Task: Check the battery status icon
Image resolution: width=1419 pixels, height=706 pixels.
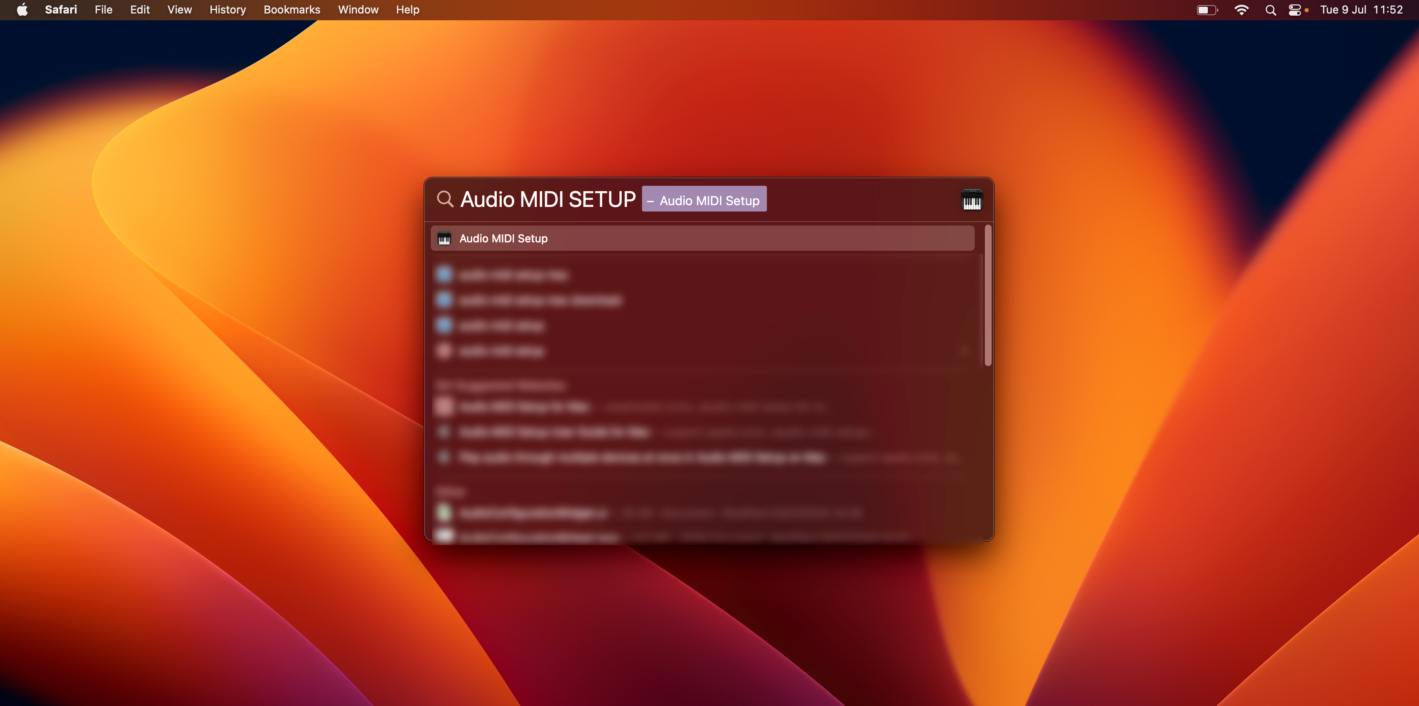Action: [1207, 10]
